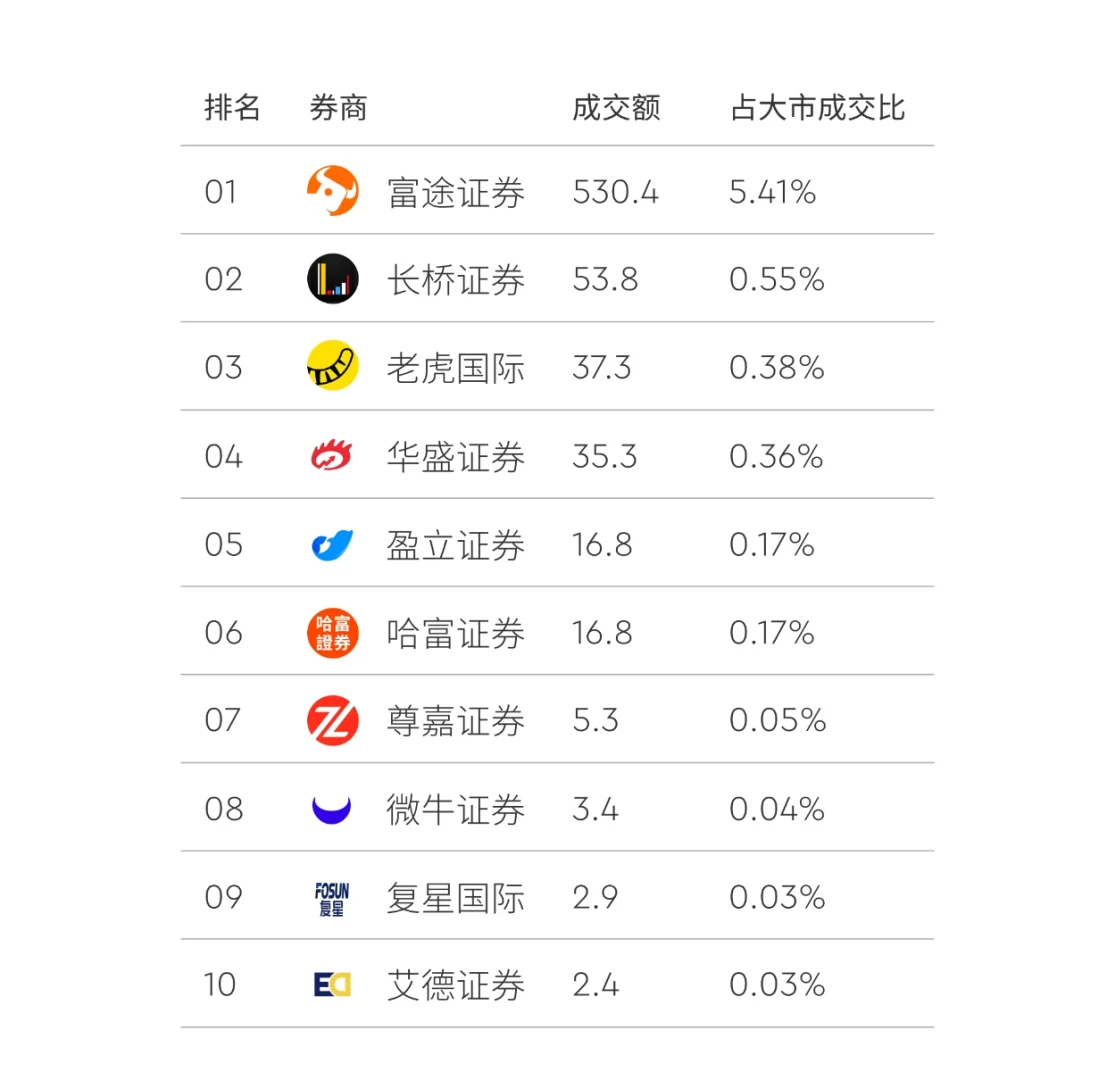The width and height of the screenshot is (1107, 1080).
Task: Click the 排名 column header
Action: [233, 108]
